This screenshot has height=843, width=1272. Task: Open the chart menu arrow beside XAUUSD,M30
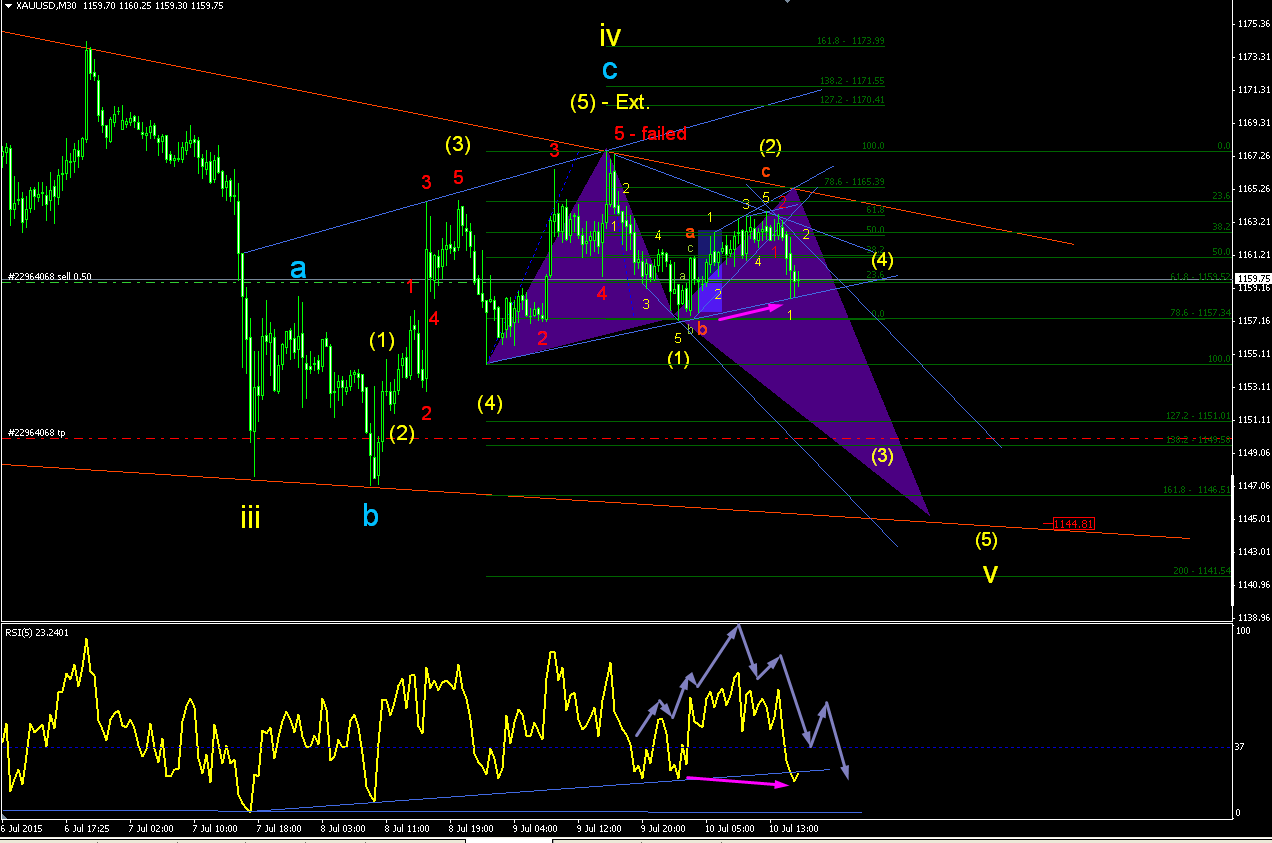(x=8, y=5)
